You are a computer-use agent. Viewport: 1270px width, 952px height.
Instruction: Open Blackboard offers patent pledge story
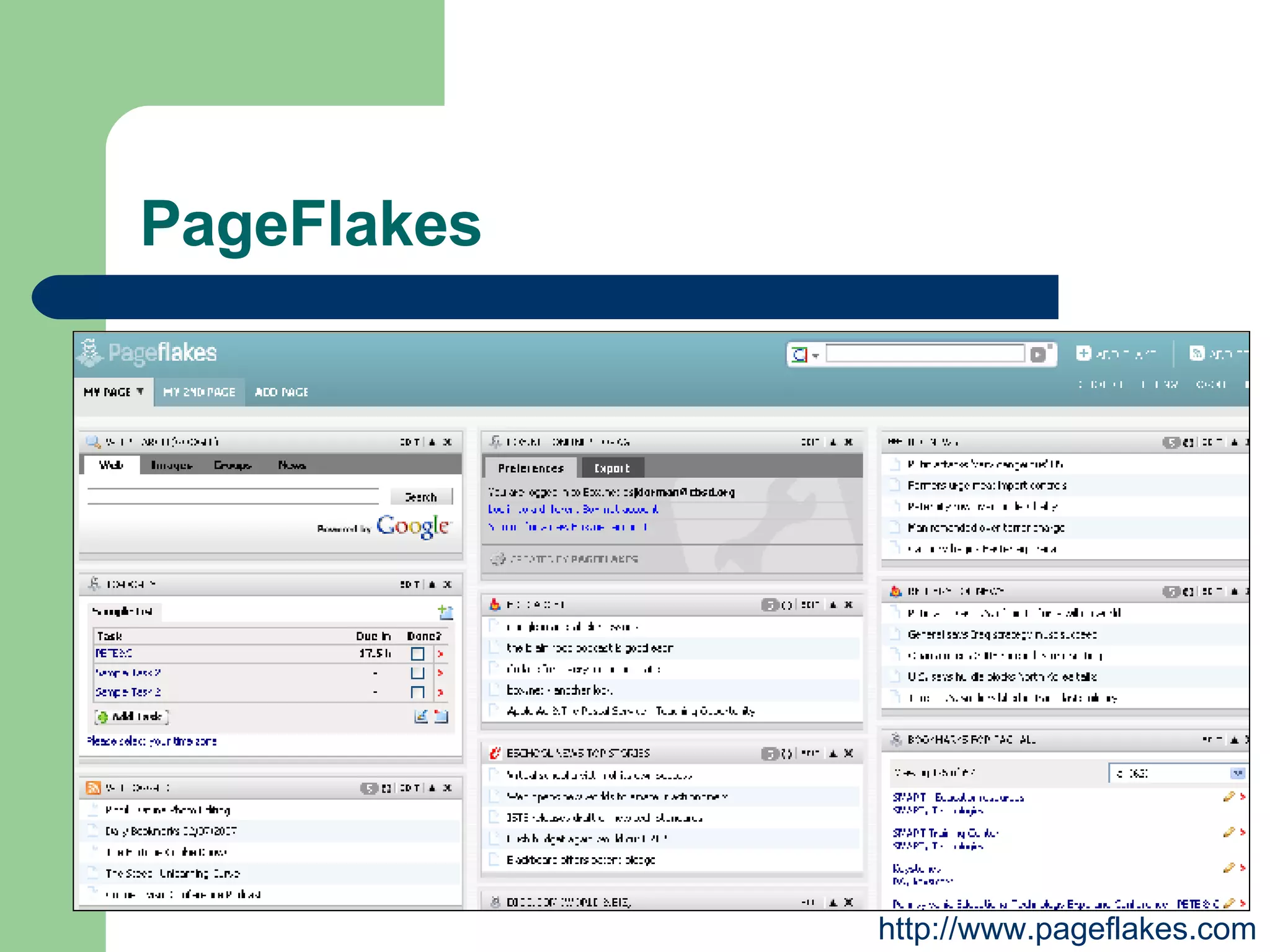[x=580, y=860]
